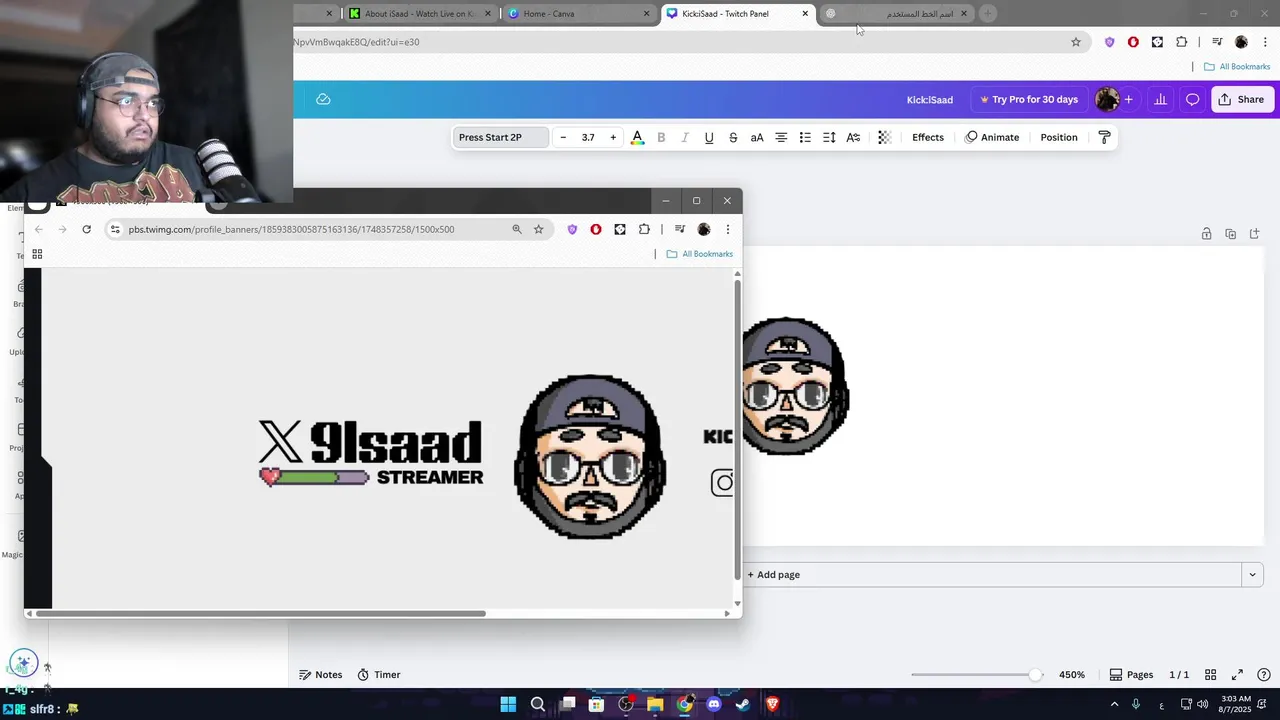Add collaborator with the plus icon

click(1128, 99)
